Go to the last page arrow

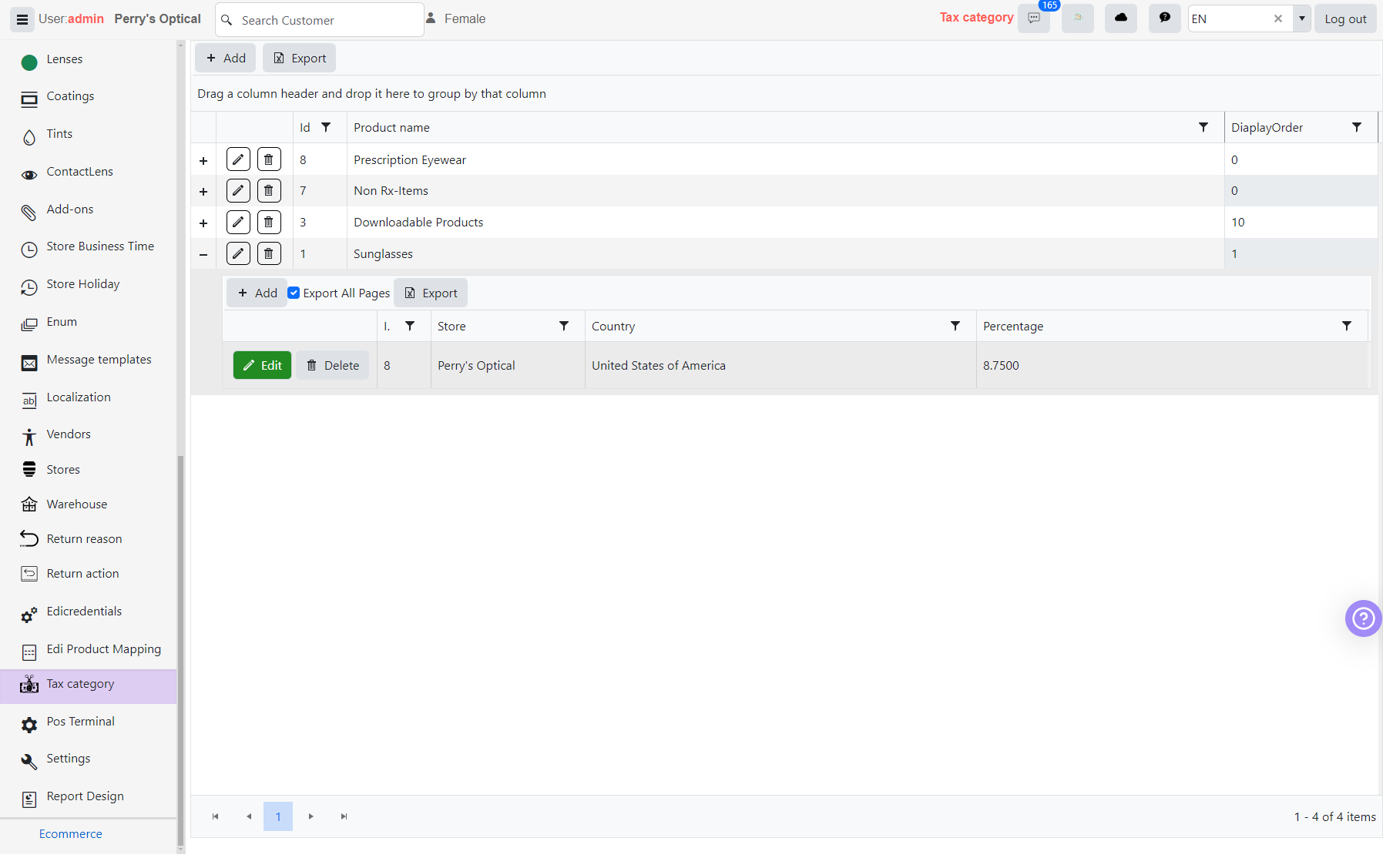[x=344, y=816]
